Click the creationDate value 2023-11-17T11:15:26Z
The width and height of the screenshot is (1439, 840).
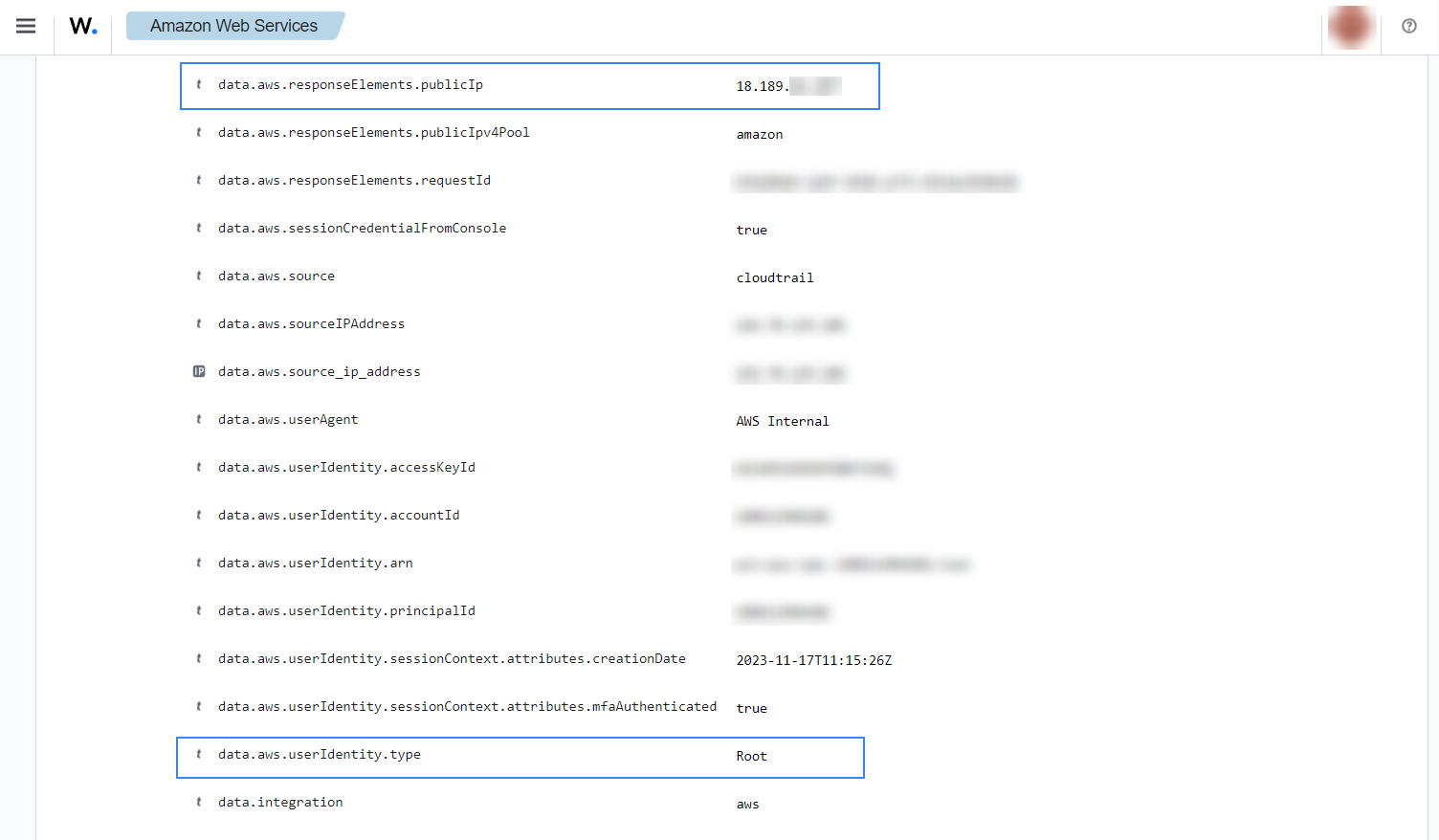click(x=813, y=660)
